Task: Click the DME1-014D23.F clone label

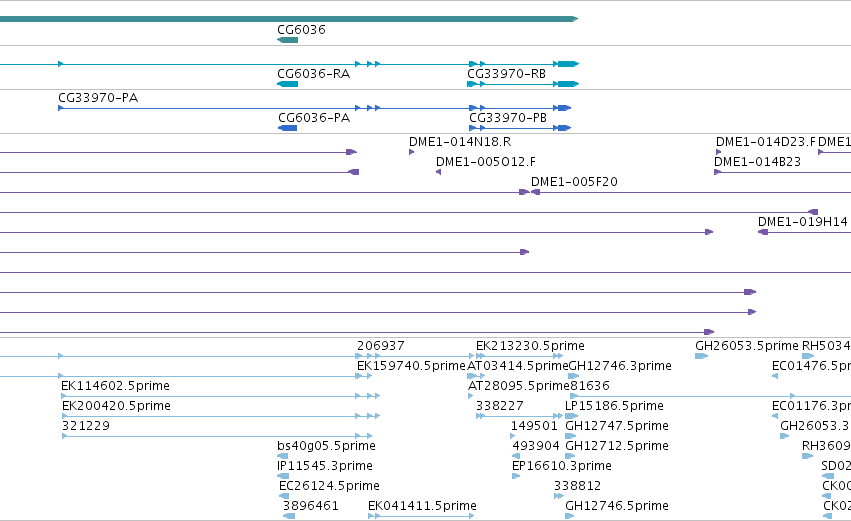Action: [x=766, y=142]
